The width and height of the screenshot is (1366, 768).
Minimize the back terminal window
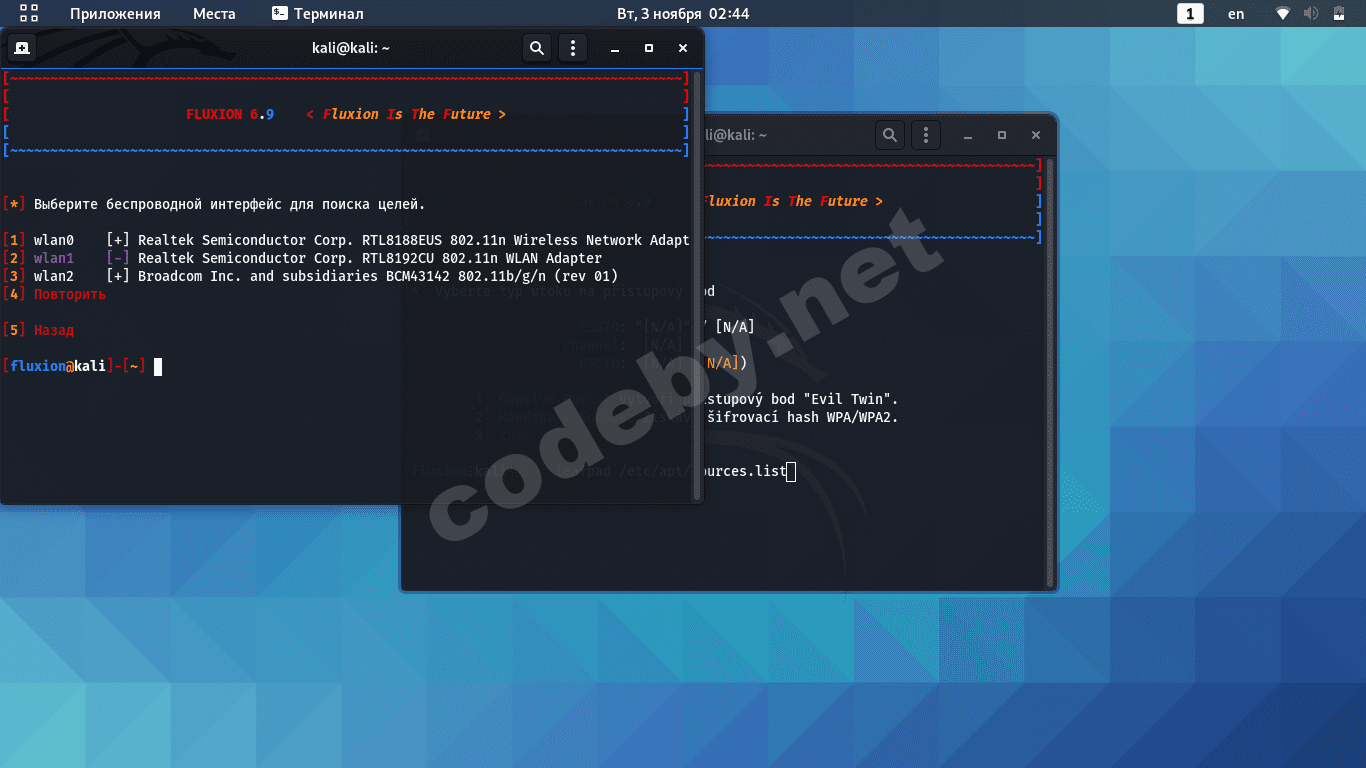point(968,135)
